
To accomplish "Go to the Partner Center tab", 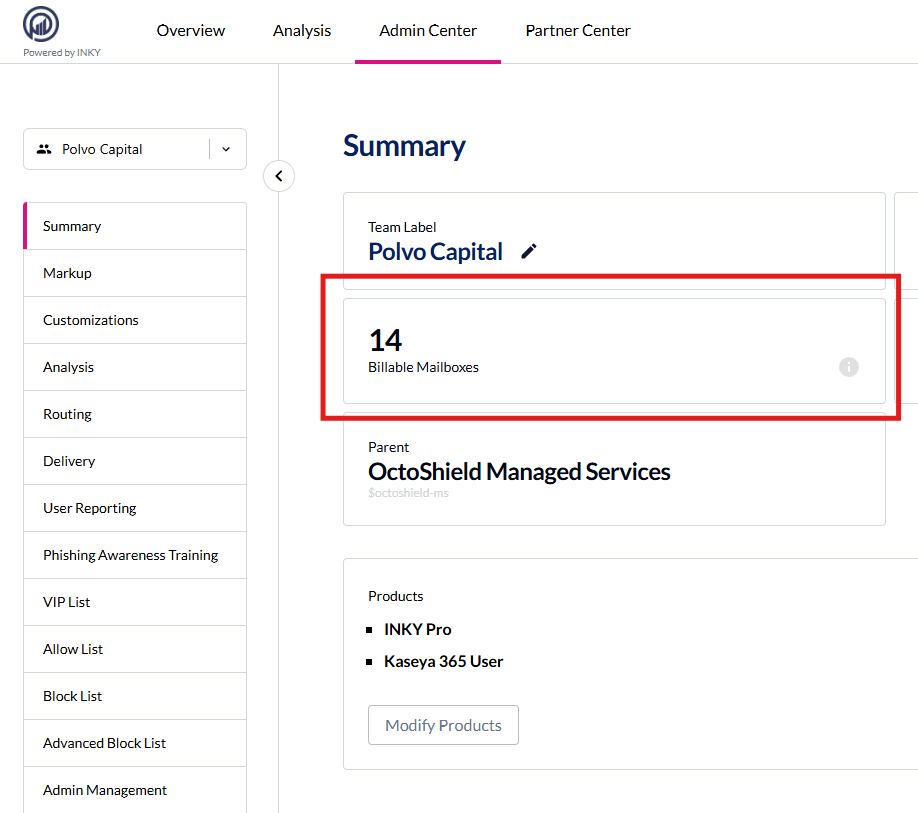I will pos(578,31).
